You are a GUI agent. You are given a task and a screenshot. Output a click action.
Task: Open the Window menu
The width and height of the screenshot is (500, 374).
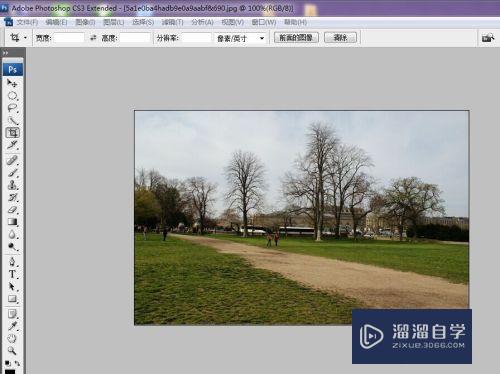pos(264,22)
